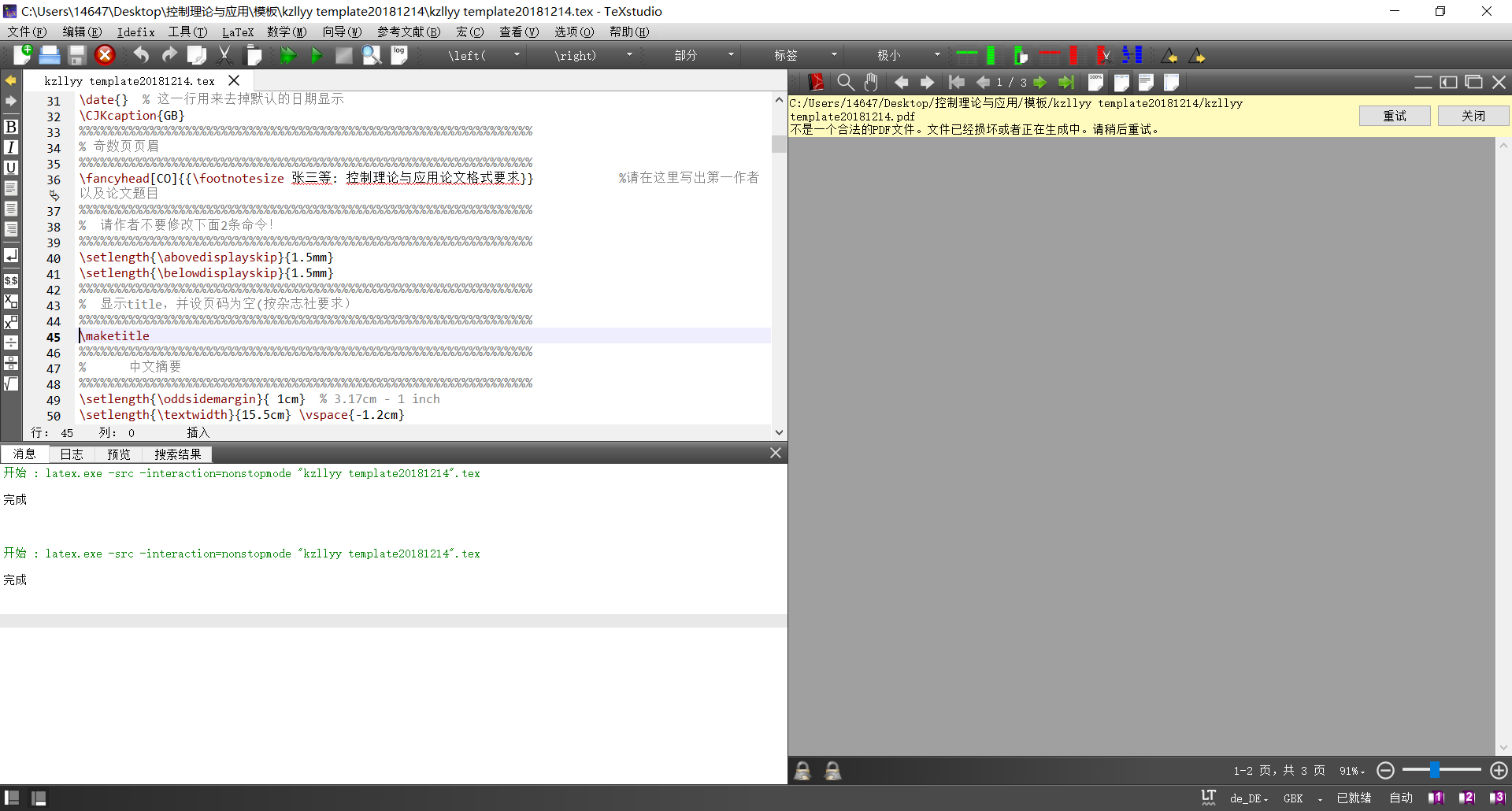Image resolution: width=1512 pixels, height=811 pixels.
Task: Open the \left( bracket dropdown
Action: tap(517, 55)
